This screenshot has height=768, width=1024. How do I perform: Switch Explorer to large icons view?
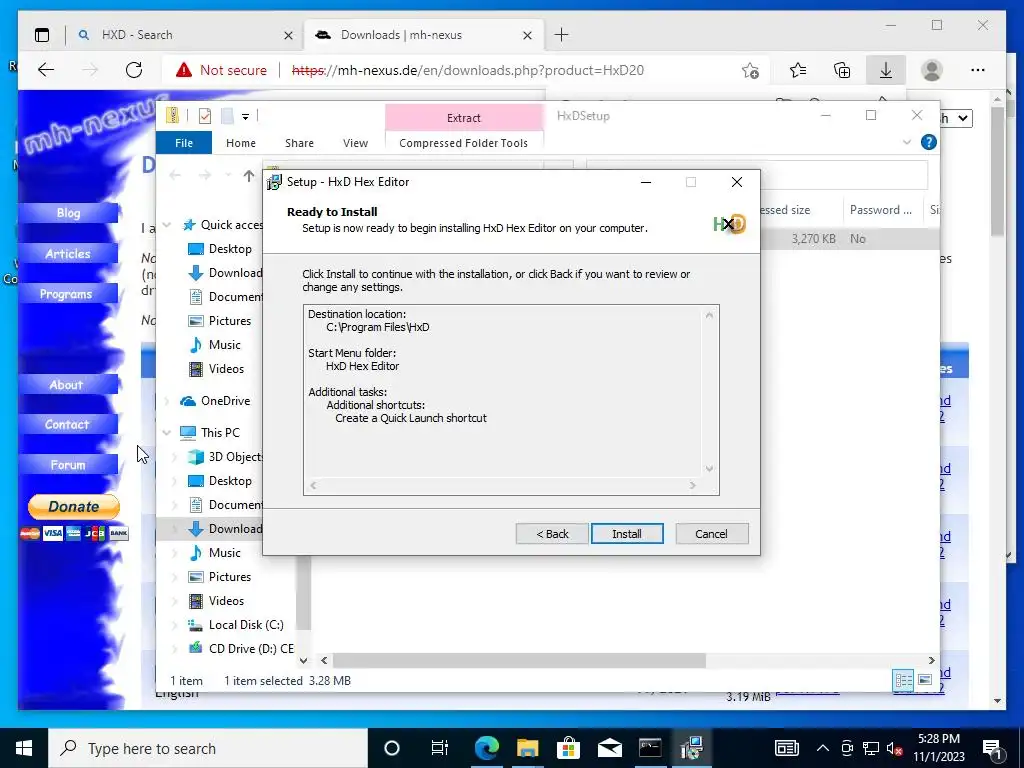coord(925,680)
